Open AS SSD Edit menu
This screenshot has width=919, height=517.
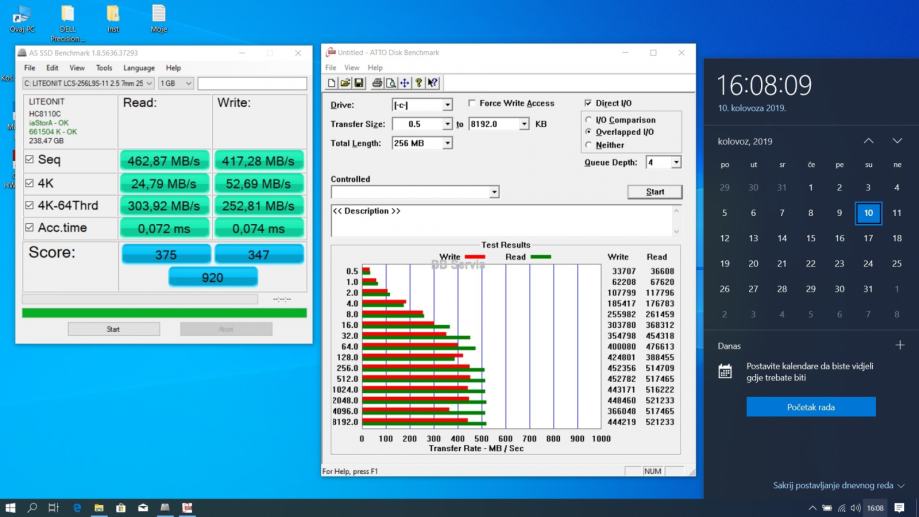tap(52, 68)
